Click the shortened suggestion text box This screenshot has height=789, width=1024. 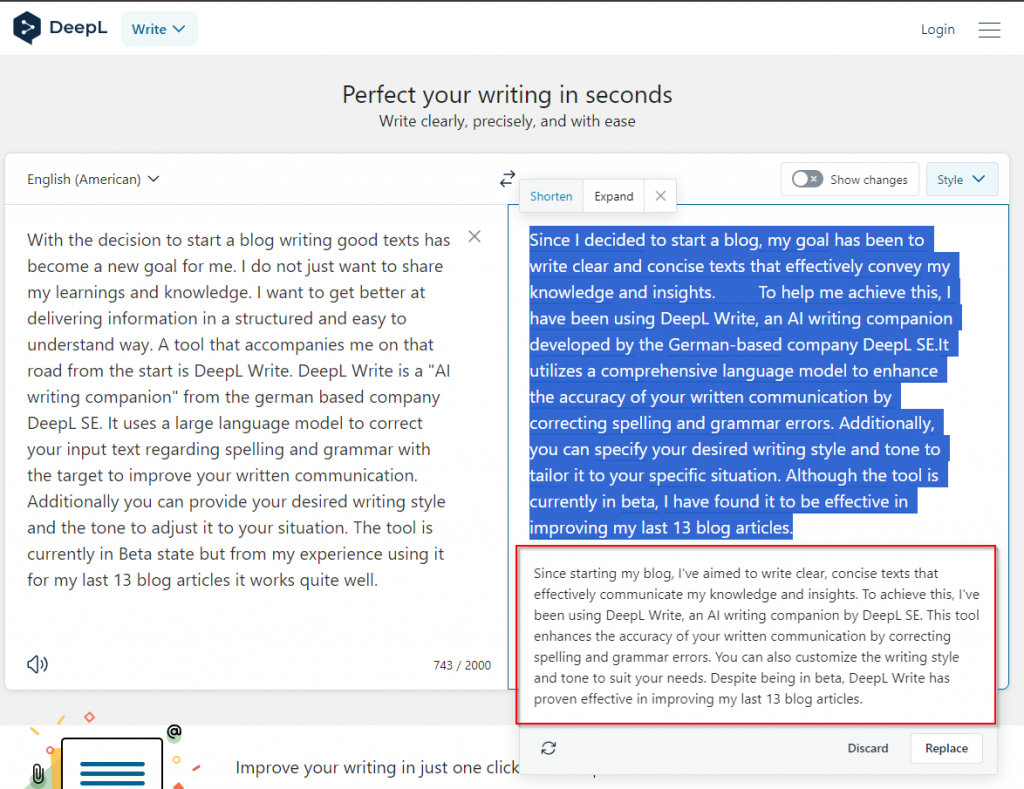tap(755, 636)
